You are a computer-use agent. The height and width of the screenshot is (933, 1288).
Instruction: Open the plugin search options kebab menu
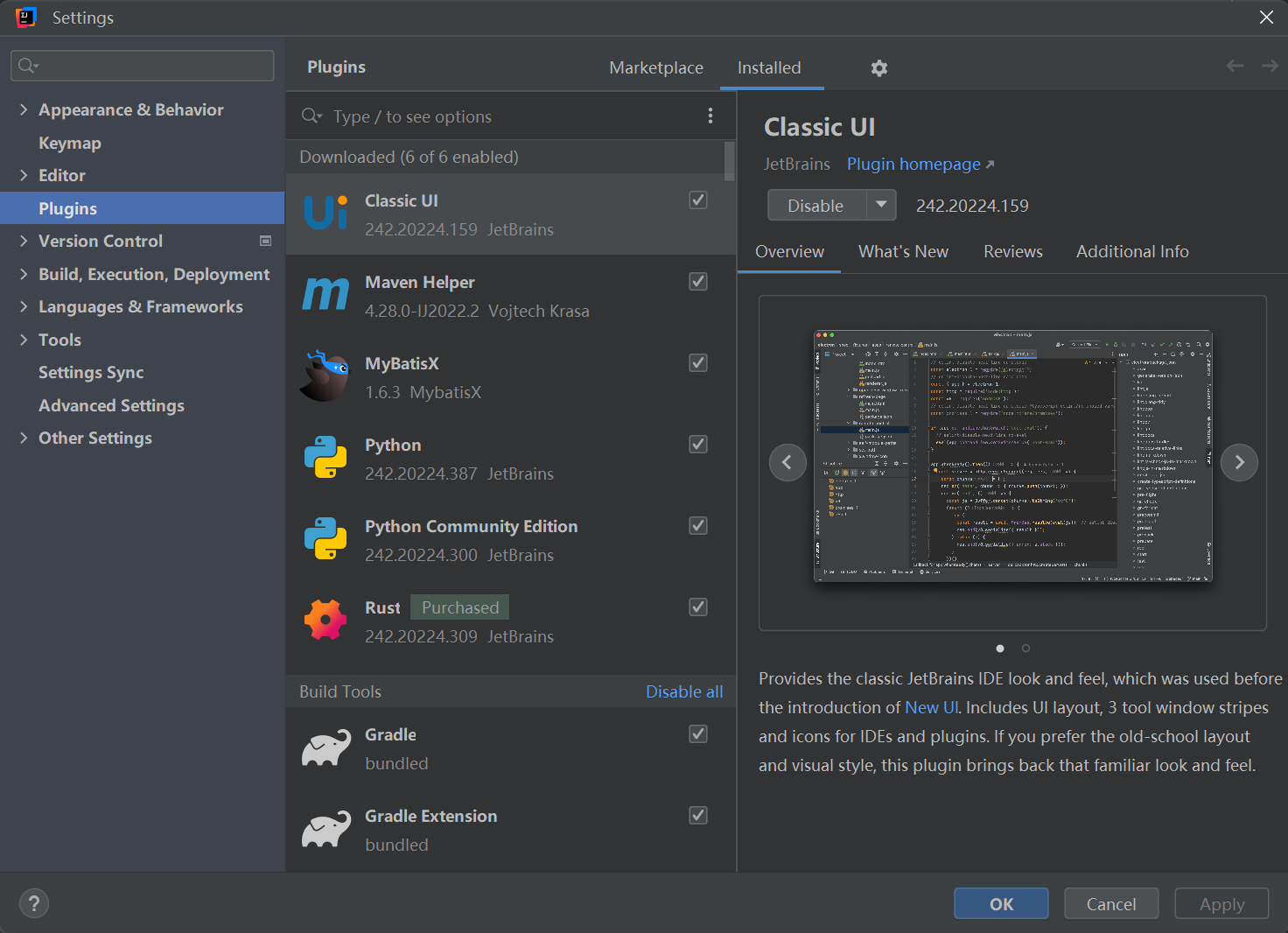(710, 116)
